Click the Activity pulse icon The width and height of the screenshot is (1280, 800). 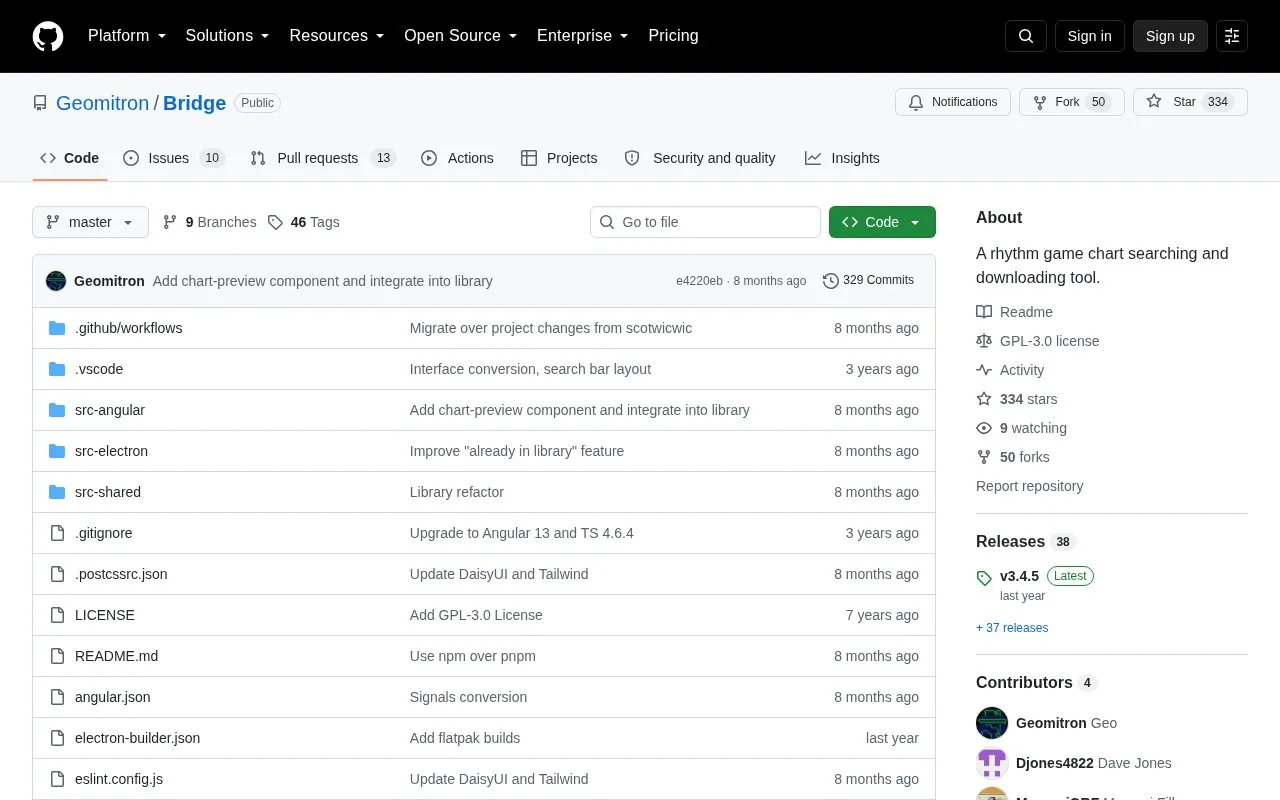(x=984, y=370)
